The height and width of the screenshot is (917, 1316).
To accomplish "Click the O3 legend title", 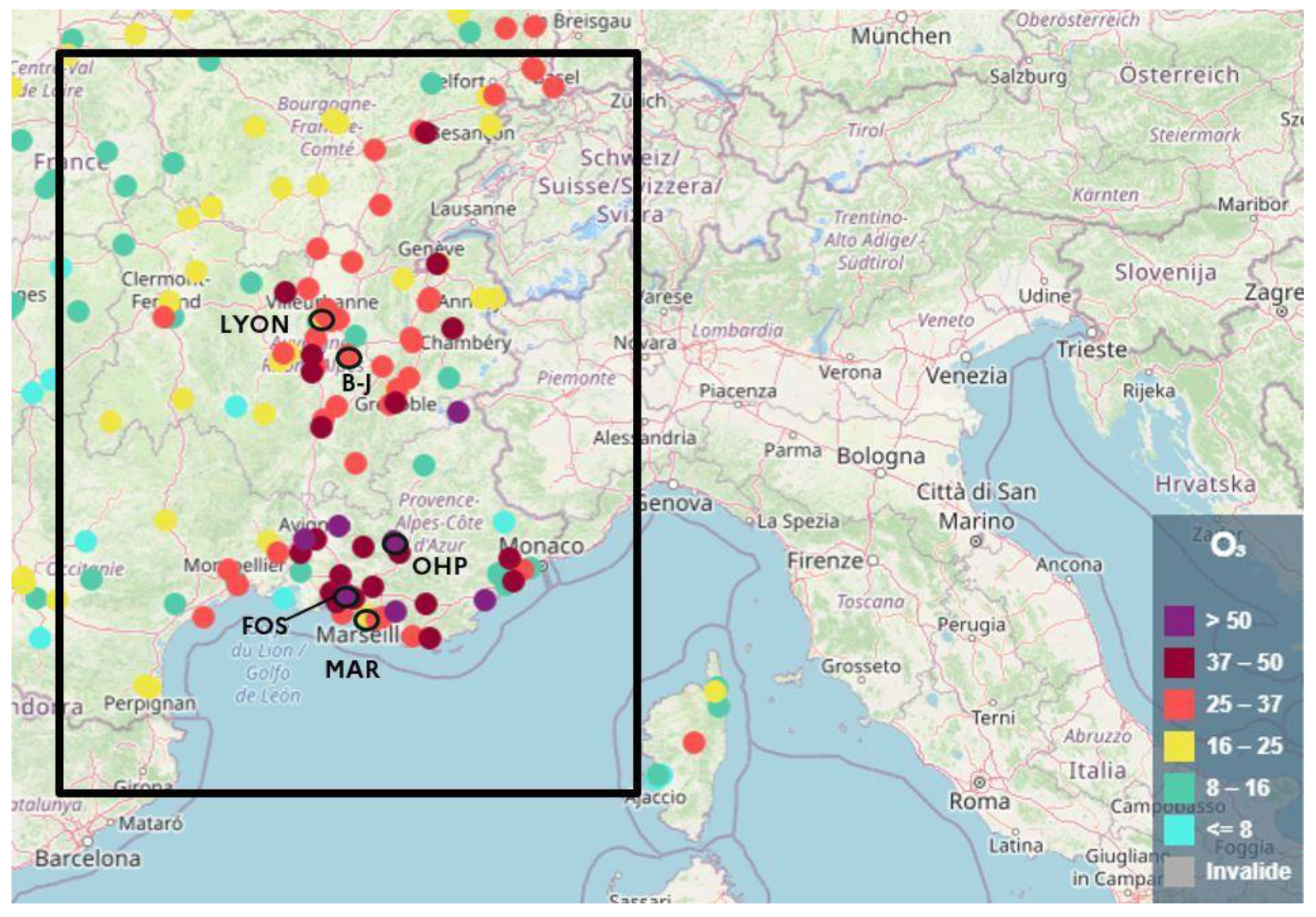I will [1227, 547].
